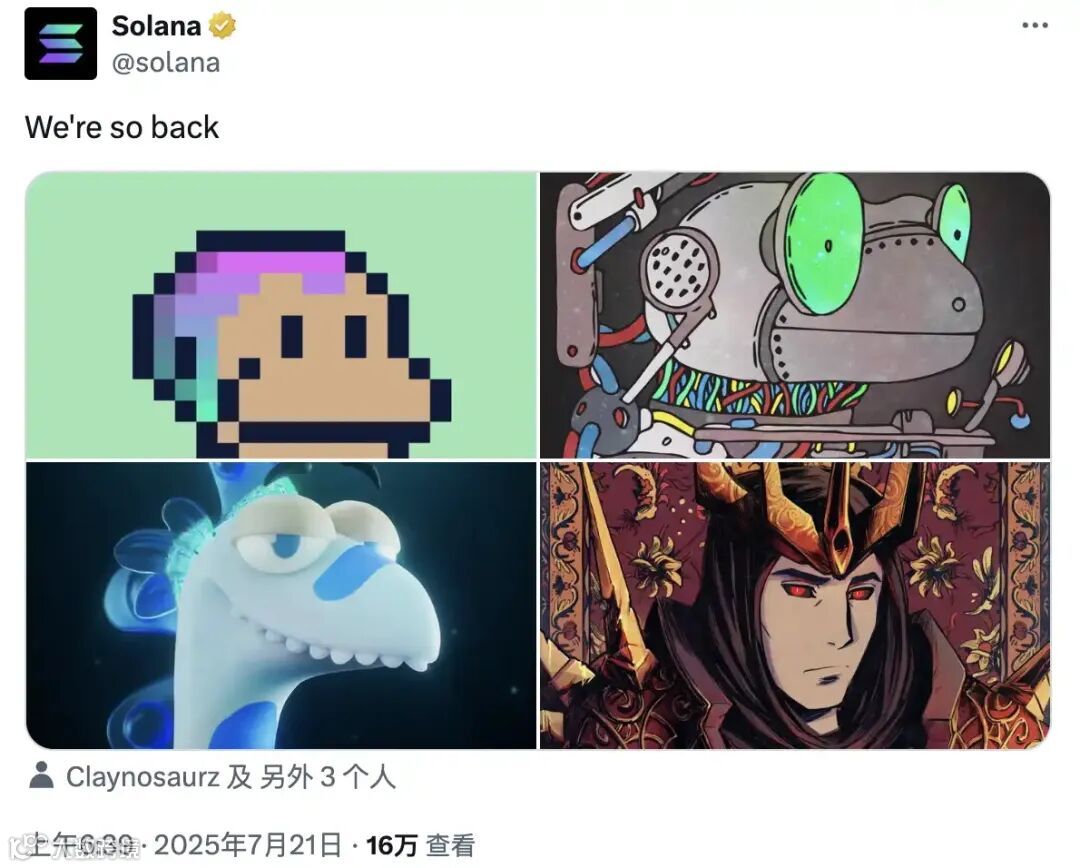The height and width of the screenshot is (868, 1080).
Task: Open the blue clay dinosaur image
Action: (281, 606)
